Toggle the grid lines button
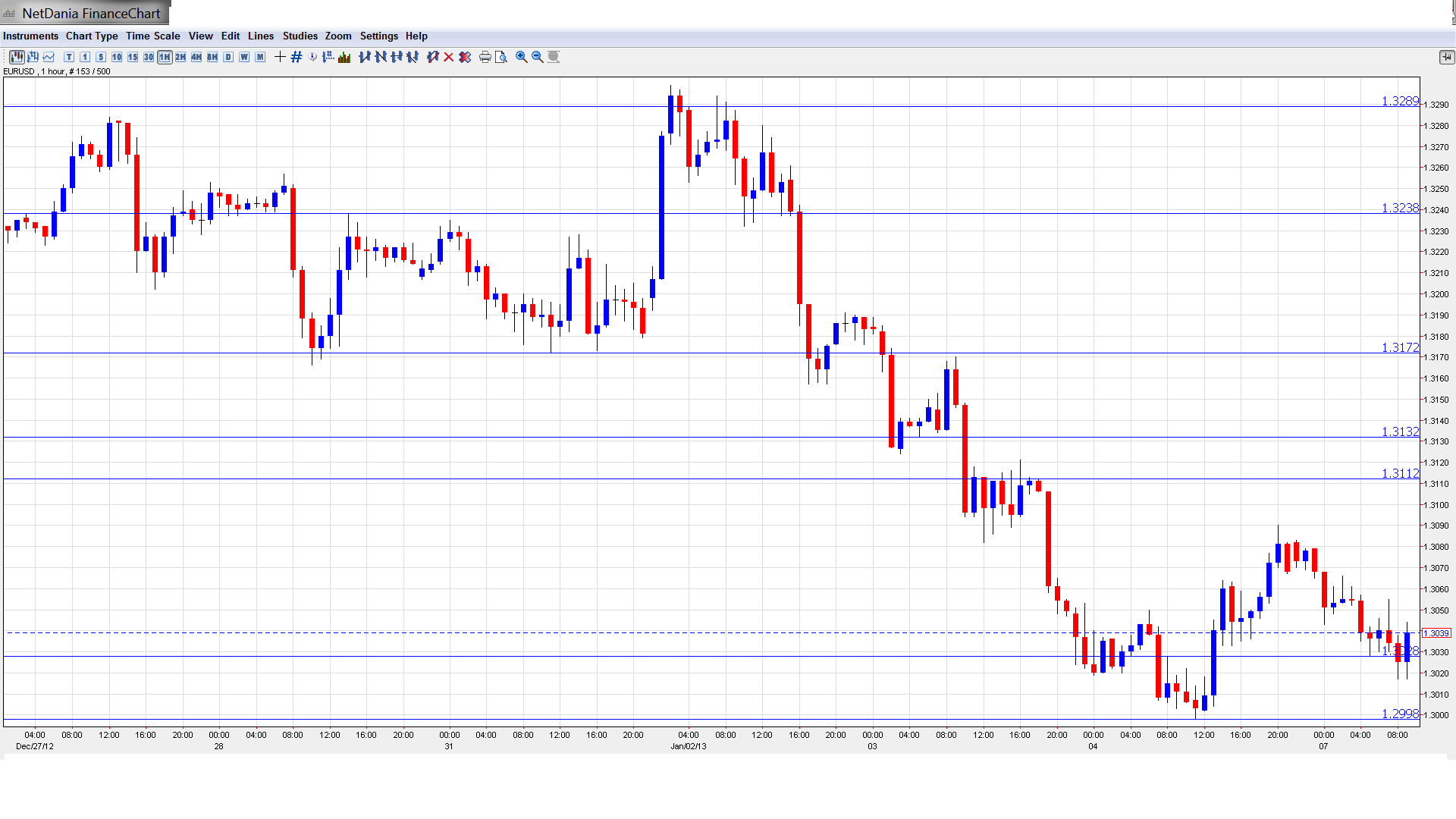This screenshot has width=1456, height=819. click(x=297, y=57)
